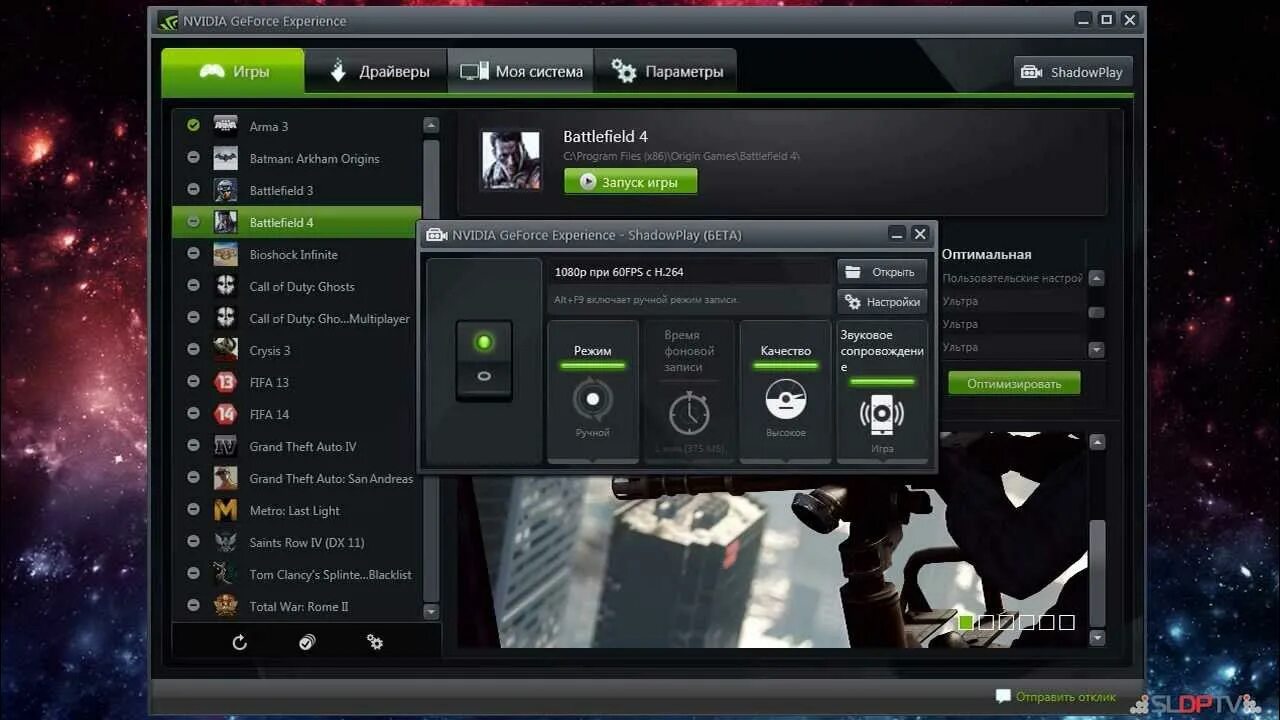Viewport: 1280px width, 720px height.
Task: Toggle Crysis 3 status indicator
Action: point(193,350)
